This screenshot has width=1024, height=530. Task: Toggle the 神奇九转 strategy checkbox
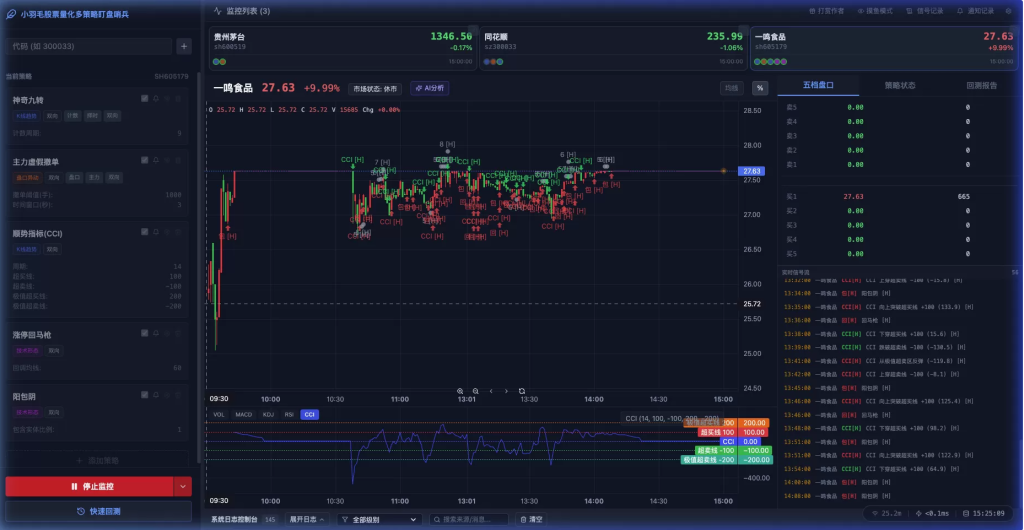click(x=144, y=99)
